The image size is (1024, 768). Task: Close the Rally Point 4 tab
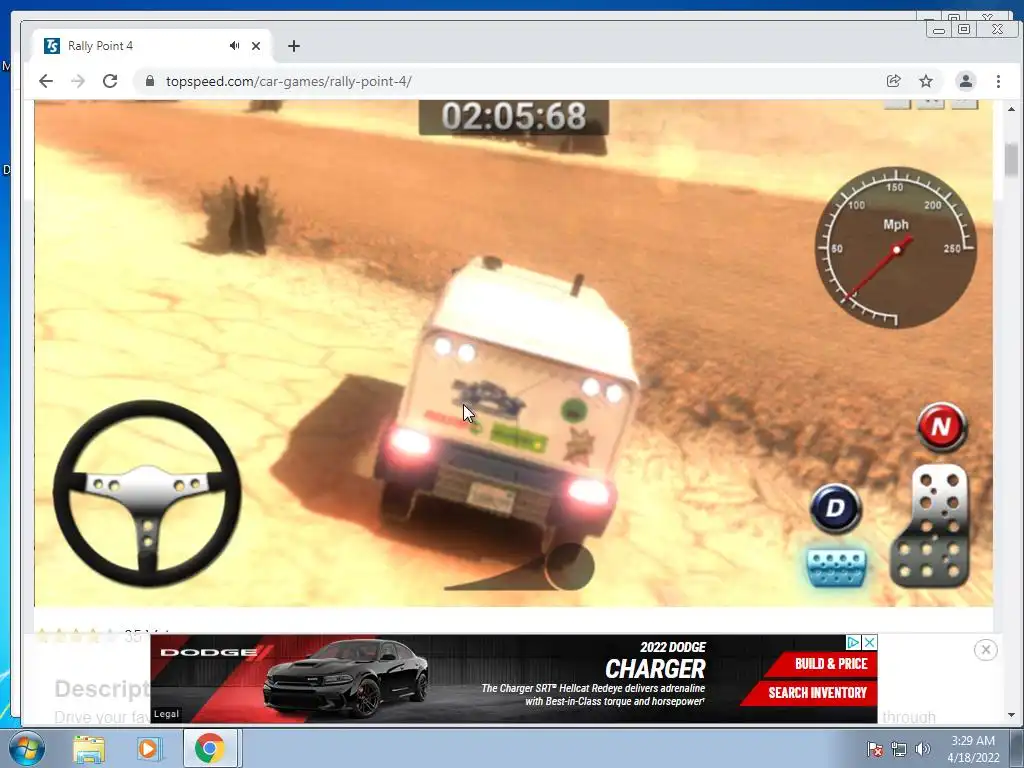tap(256, 46)
